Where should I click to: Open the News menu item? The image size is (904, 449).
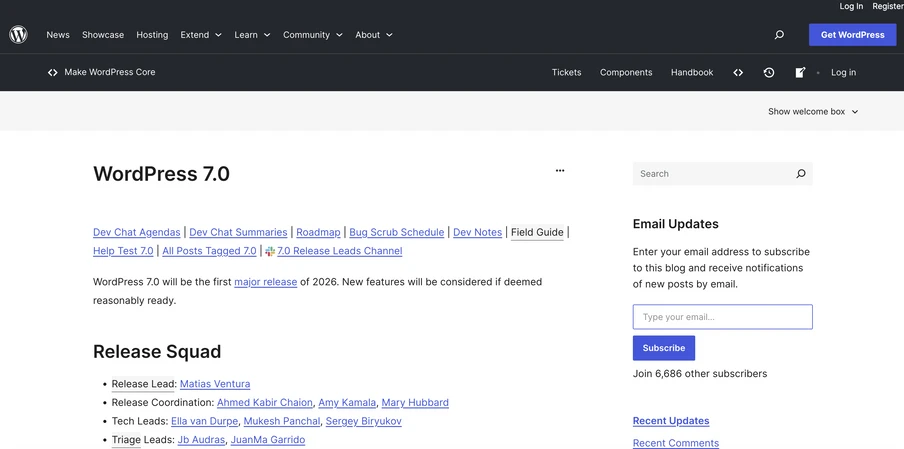pyautogui.click(x=58, y=35)
